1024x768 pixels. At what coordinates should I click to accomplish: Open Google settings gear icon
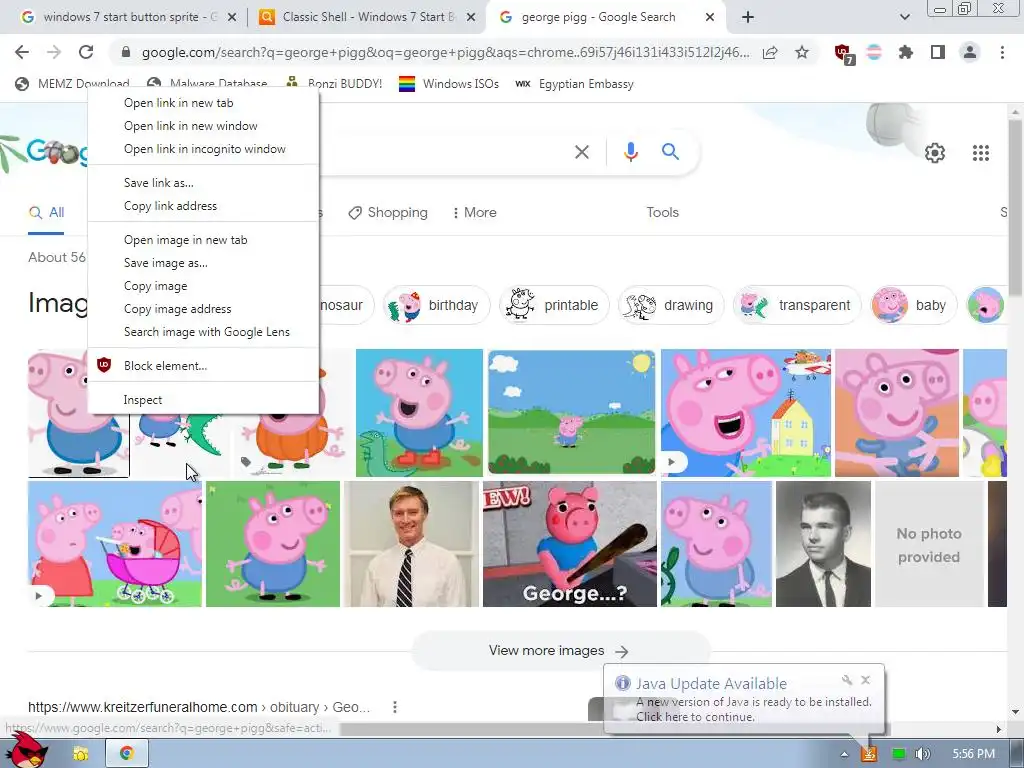[x=935, y=153]
